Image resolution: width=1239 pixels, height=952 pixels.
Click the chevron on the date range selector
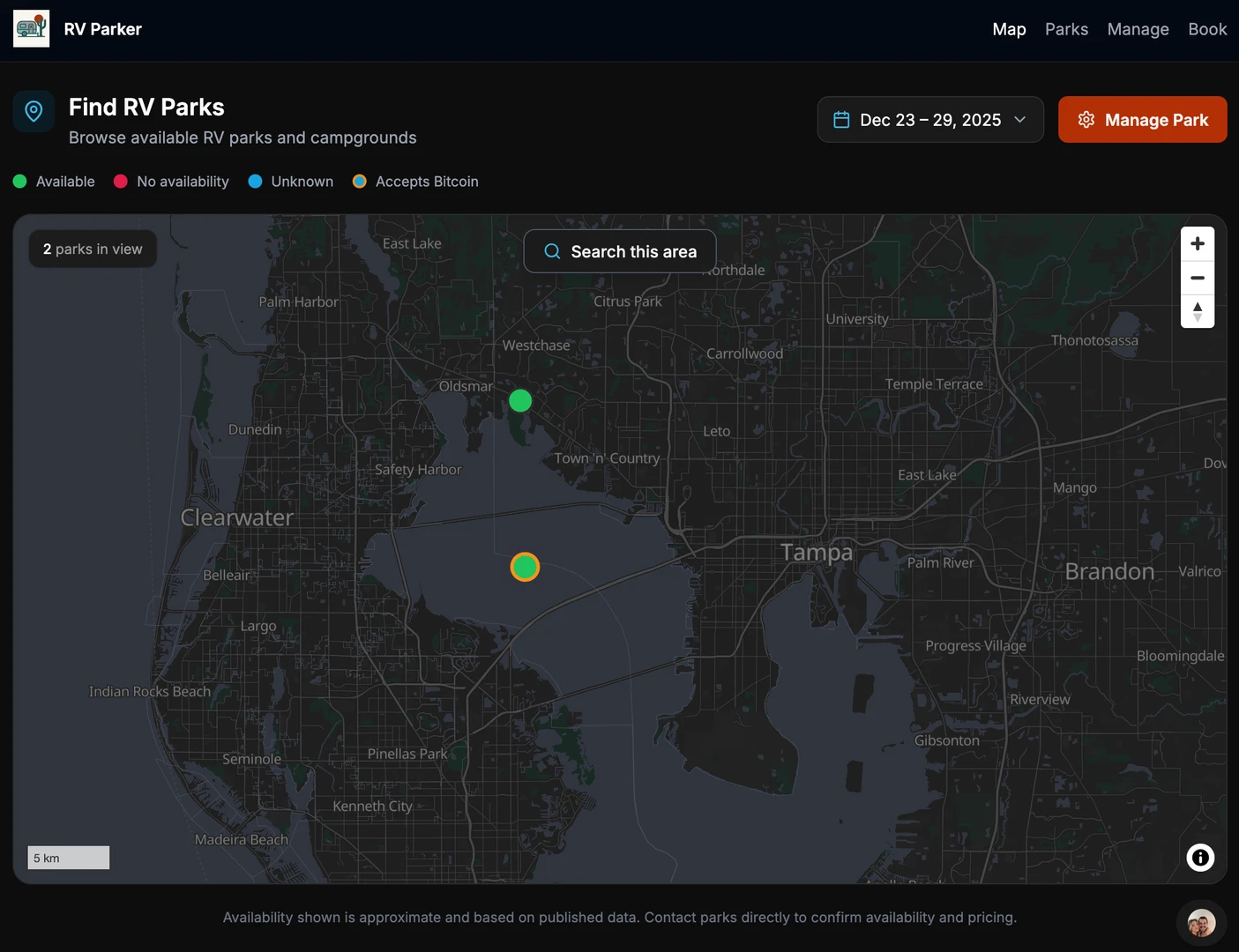(x=1020, y=120)
